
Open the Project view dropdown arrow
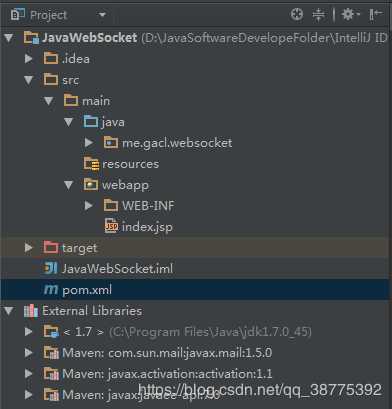coord(102,15)
